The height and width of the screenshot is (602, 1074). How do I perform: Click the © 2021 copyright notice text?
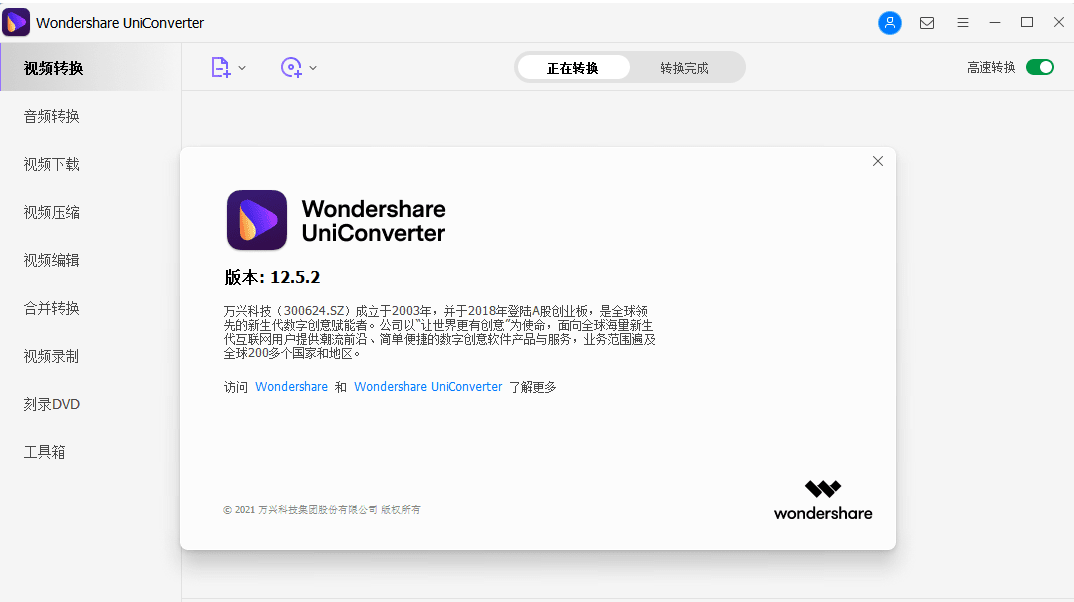click(321, 510)
